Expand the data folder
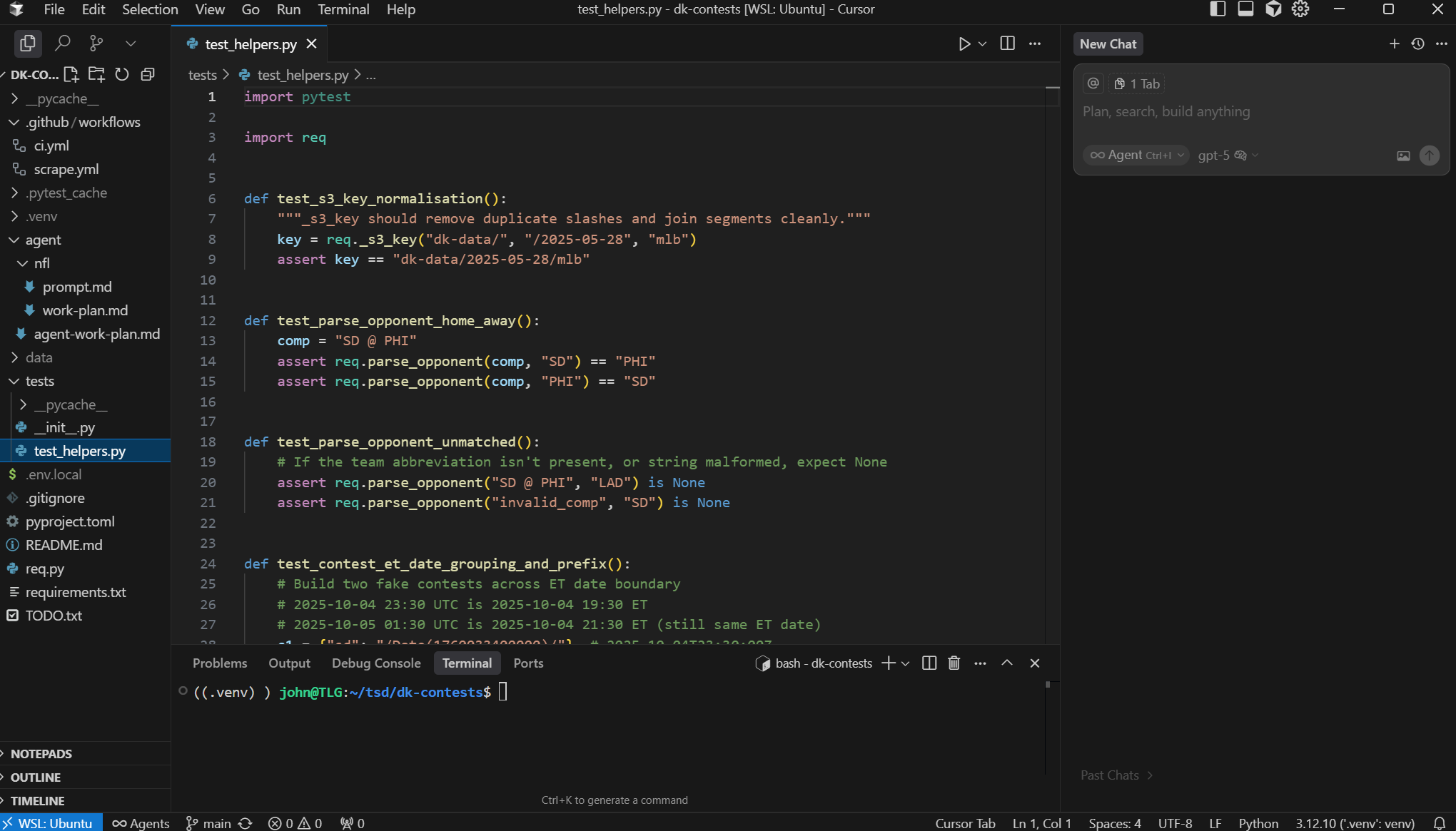The width and height of the screenshot is (1456, 831). [x=39, y=357]
